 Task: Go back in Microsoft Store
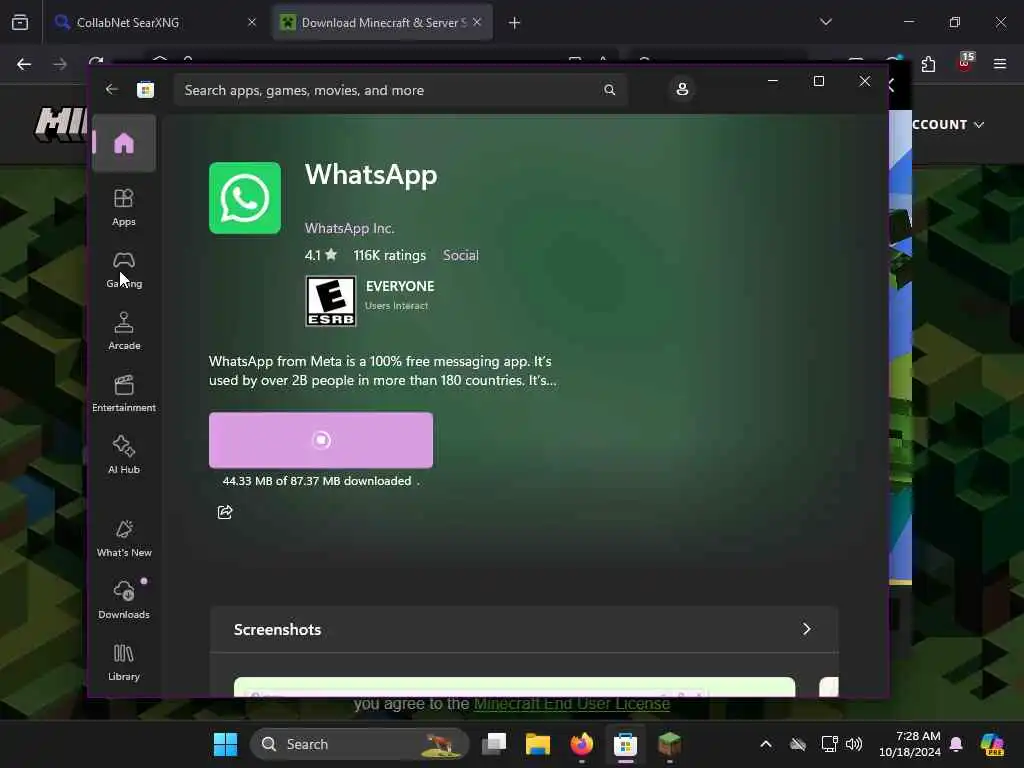pyautogui.click(x=112, y=89)
